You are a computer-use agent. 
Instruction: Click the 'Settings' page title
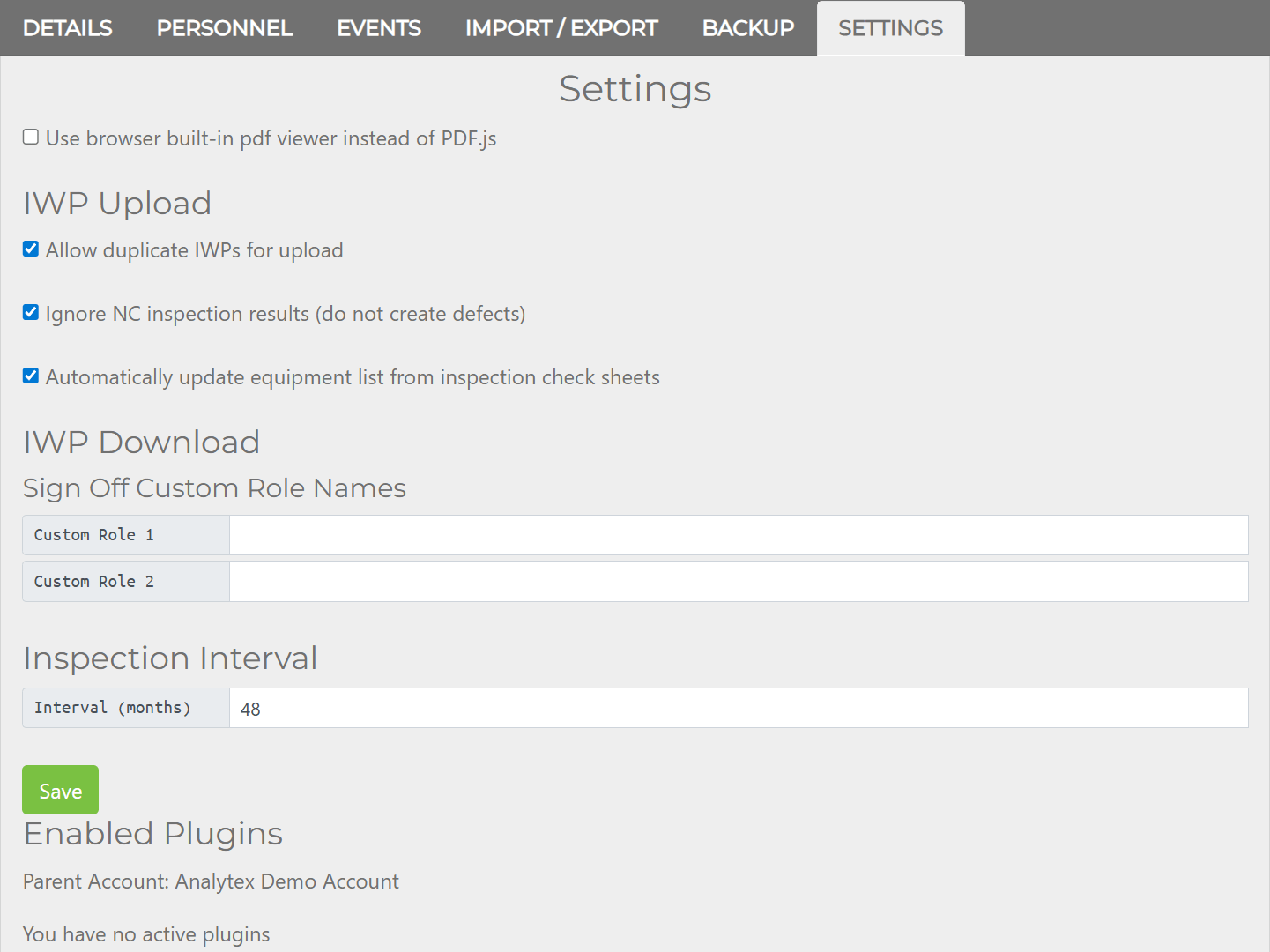[x=635, y=89]
